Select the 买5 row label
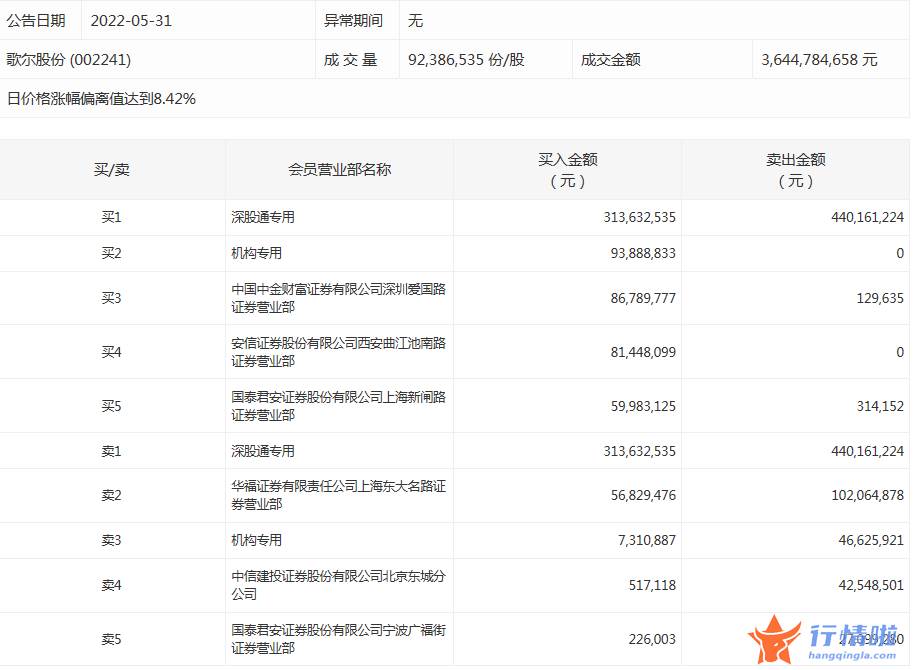This screenshot has height=670, width=913. (x=112, y=406)
